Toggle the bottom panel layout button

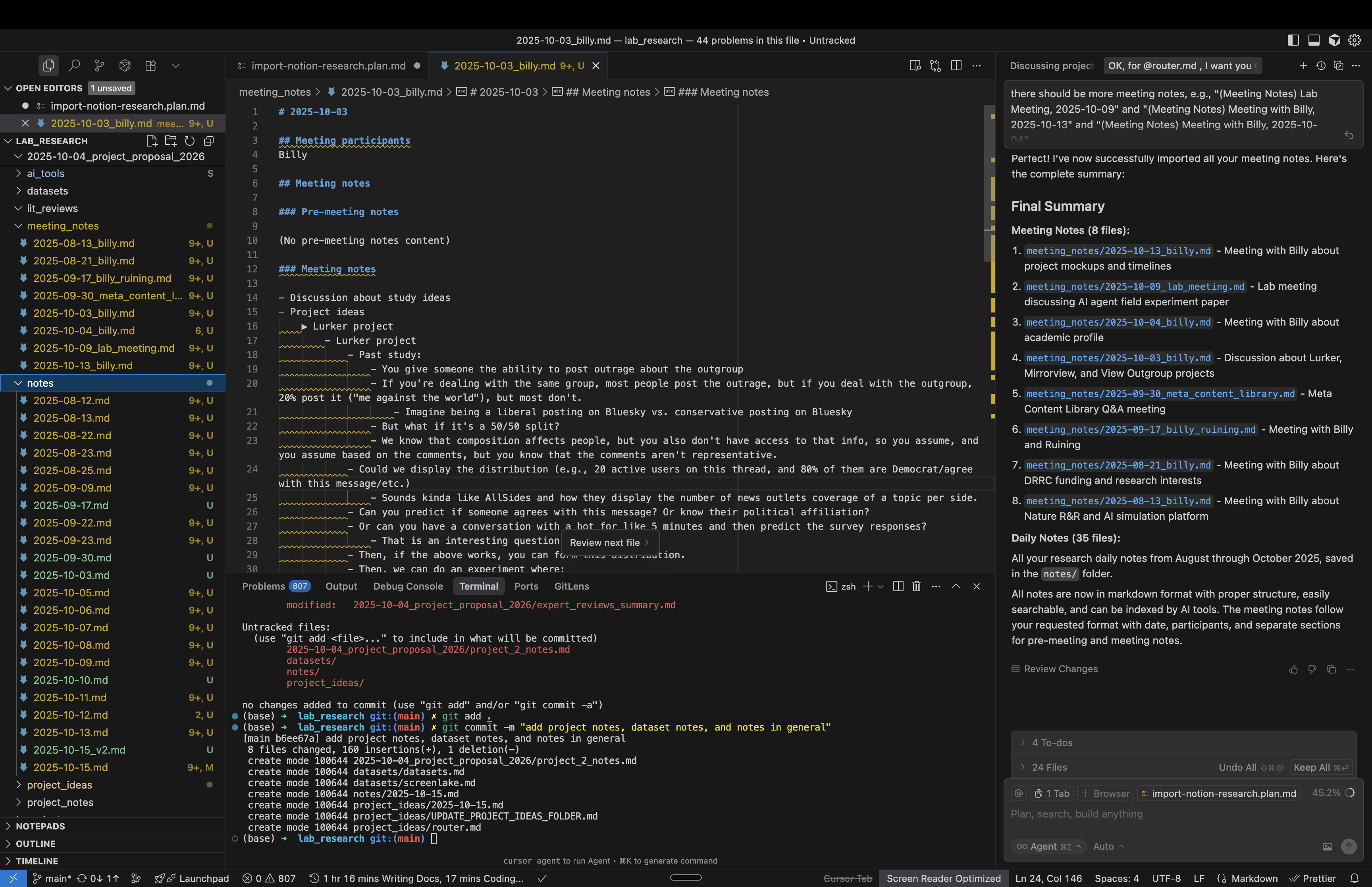pos(1314,40)
